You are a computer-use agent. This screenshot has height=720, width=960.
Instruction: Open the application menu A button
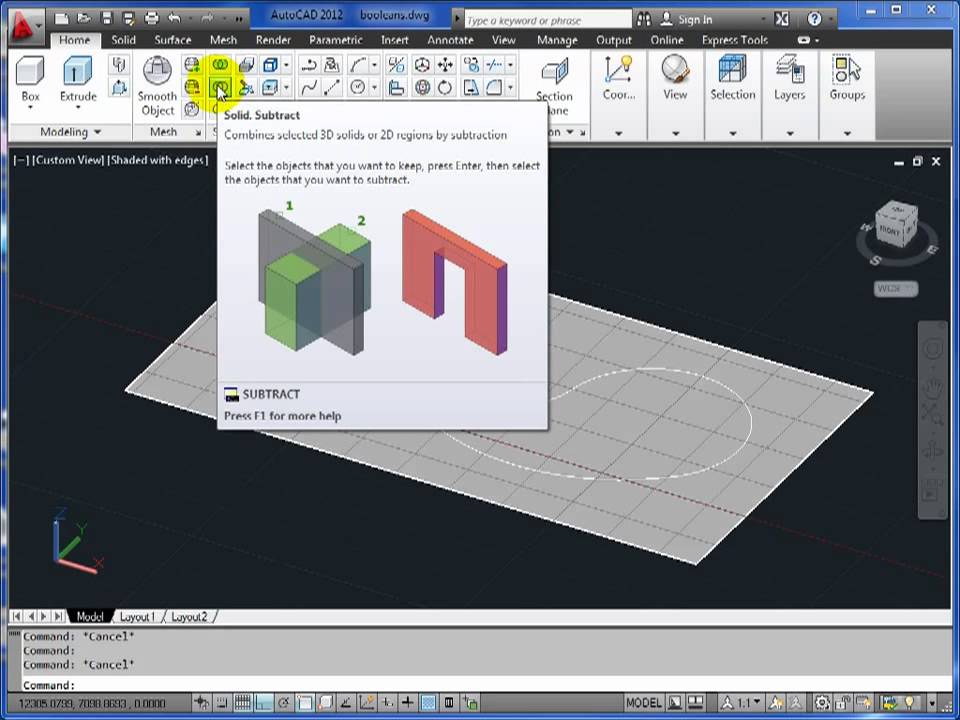pos(25,24)
